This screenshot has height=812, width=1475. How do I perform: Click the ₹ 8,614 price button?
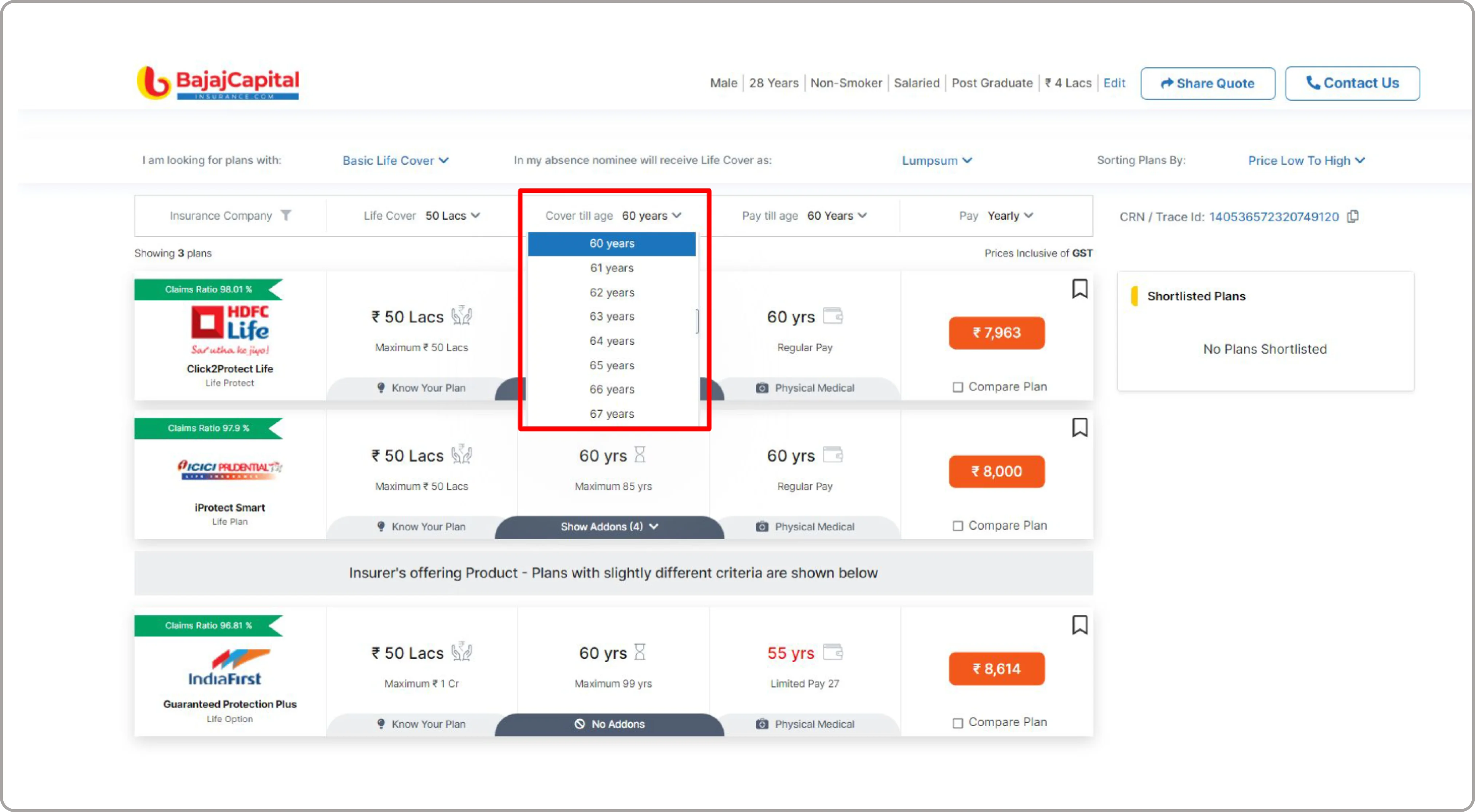(996, 668)
